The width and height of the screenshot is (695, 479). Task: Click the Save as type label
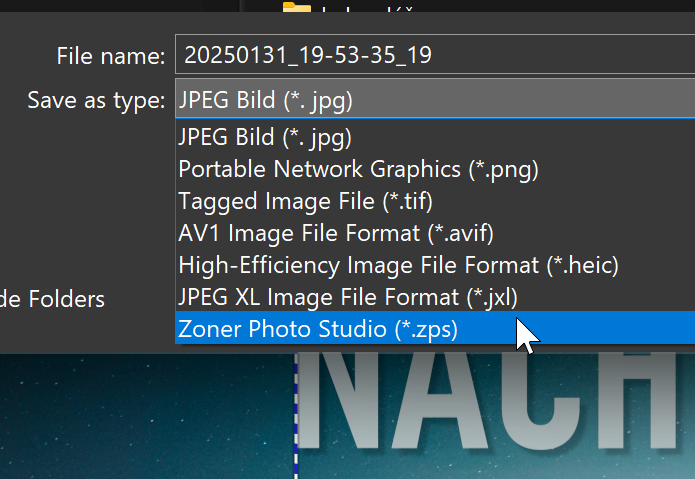point(96,100)
